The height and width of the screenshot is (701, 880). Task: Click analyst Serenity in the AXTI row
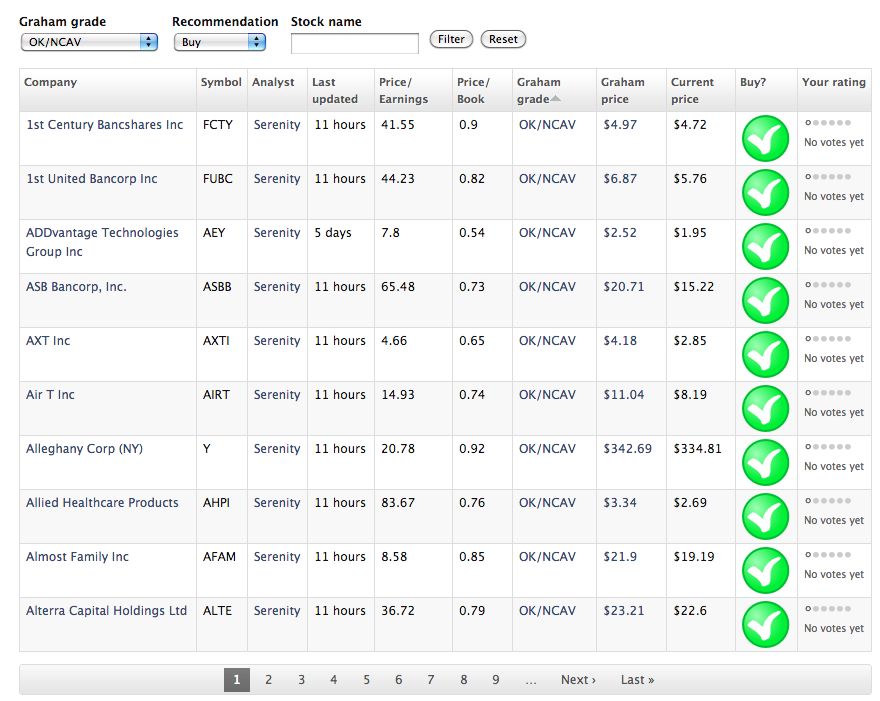[277, 341]
